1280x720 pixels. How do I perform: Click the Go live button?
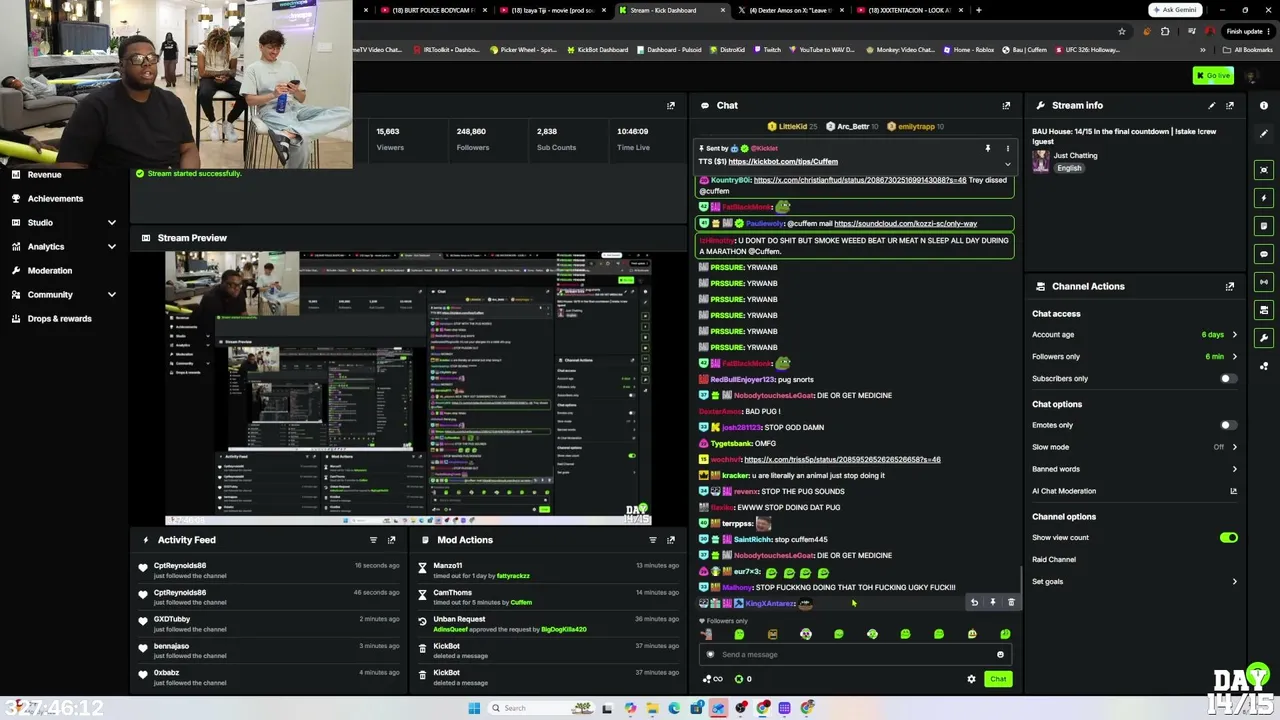pyautogui.click(x=1213, y=76)
